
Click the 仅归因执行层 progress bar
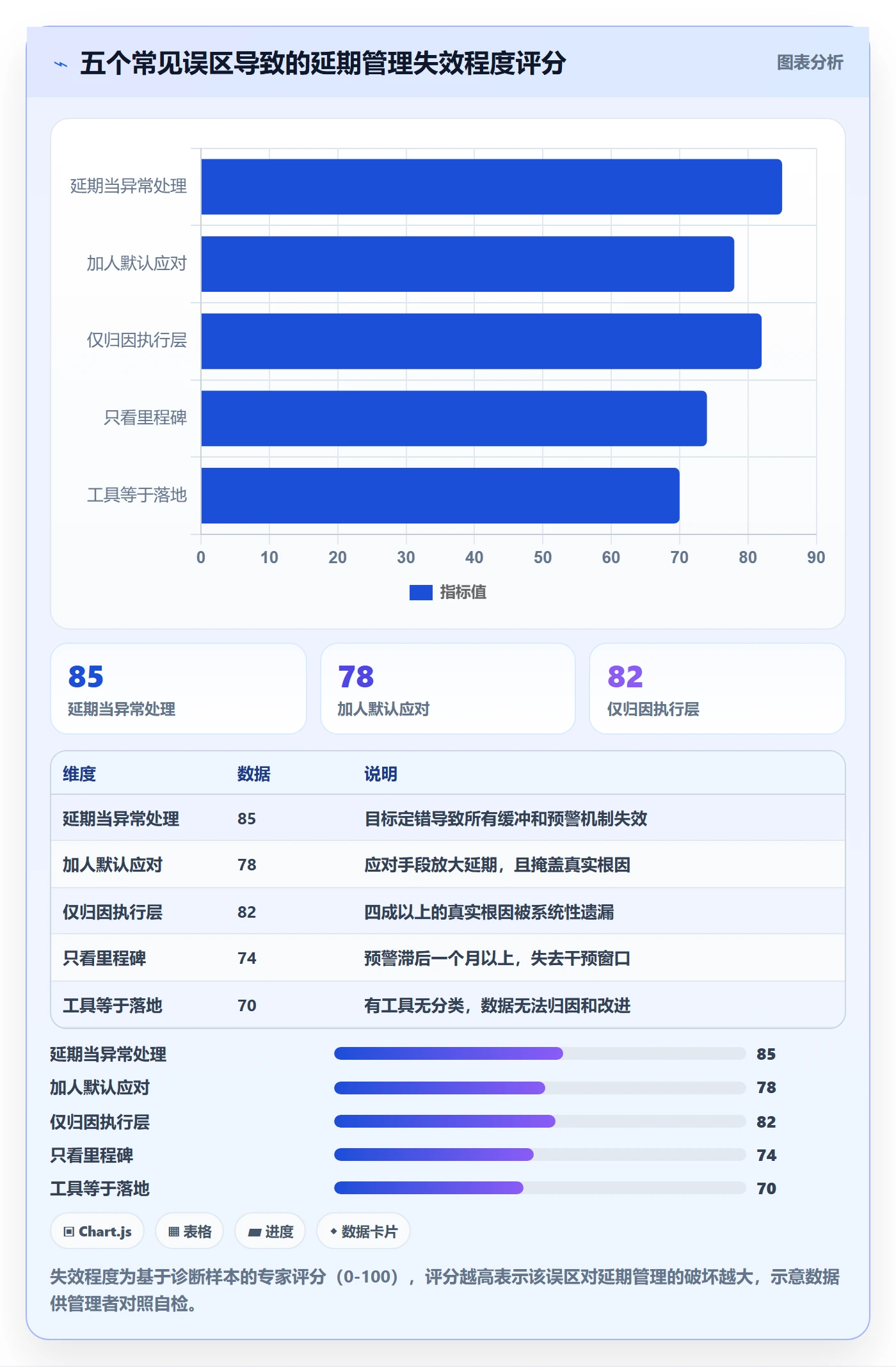pos(540,1121)
